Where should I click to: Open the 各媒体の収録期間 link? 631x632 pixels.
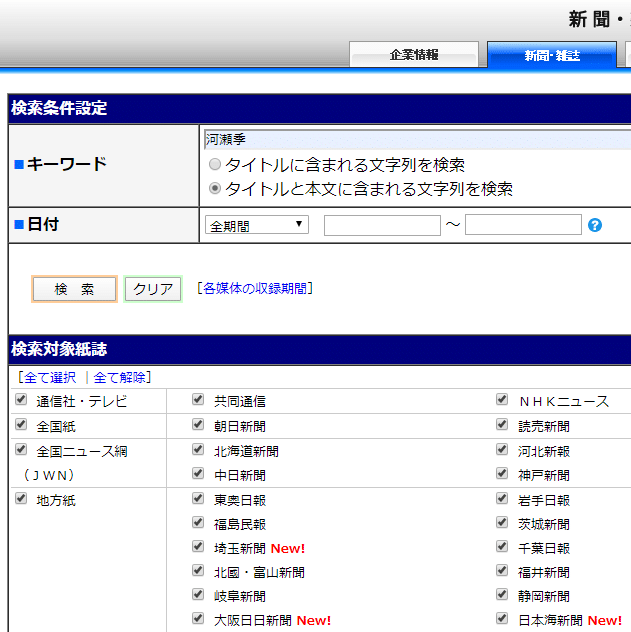pyautogui.click(x=255, y=288)
